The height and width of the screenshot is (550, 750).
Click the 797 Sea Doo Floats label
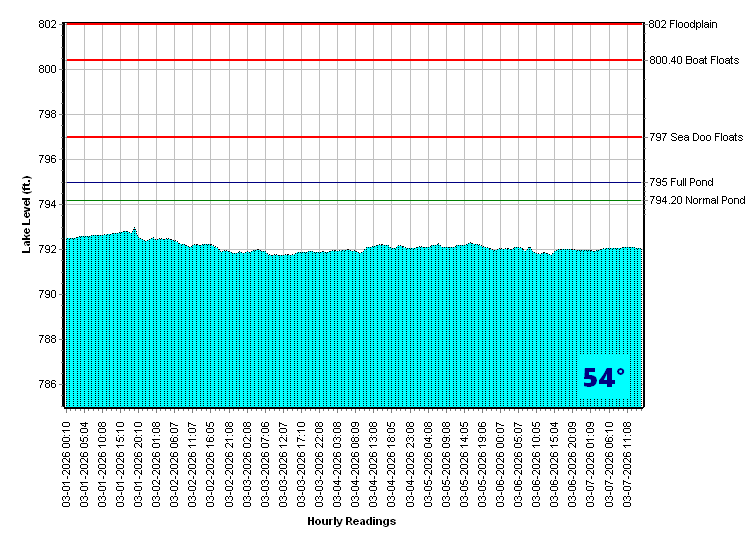coord(696,137)
